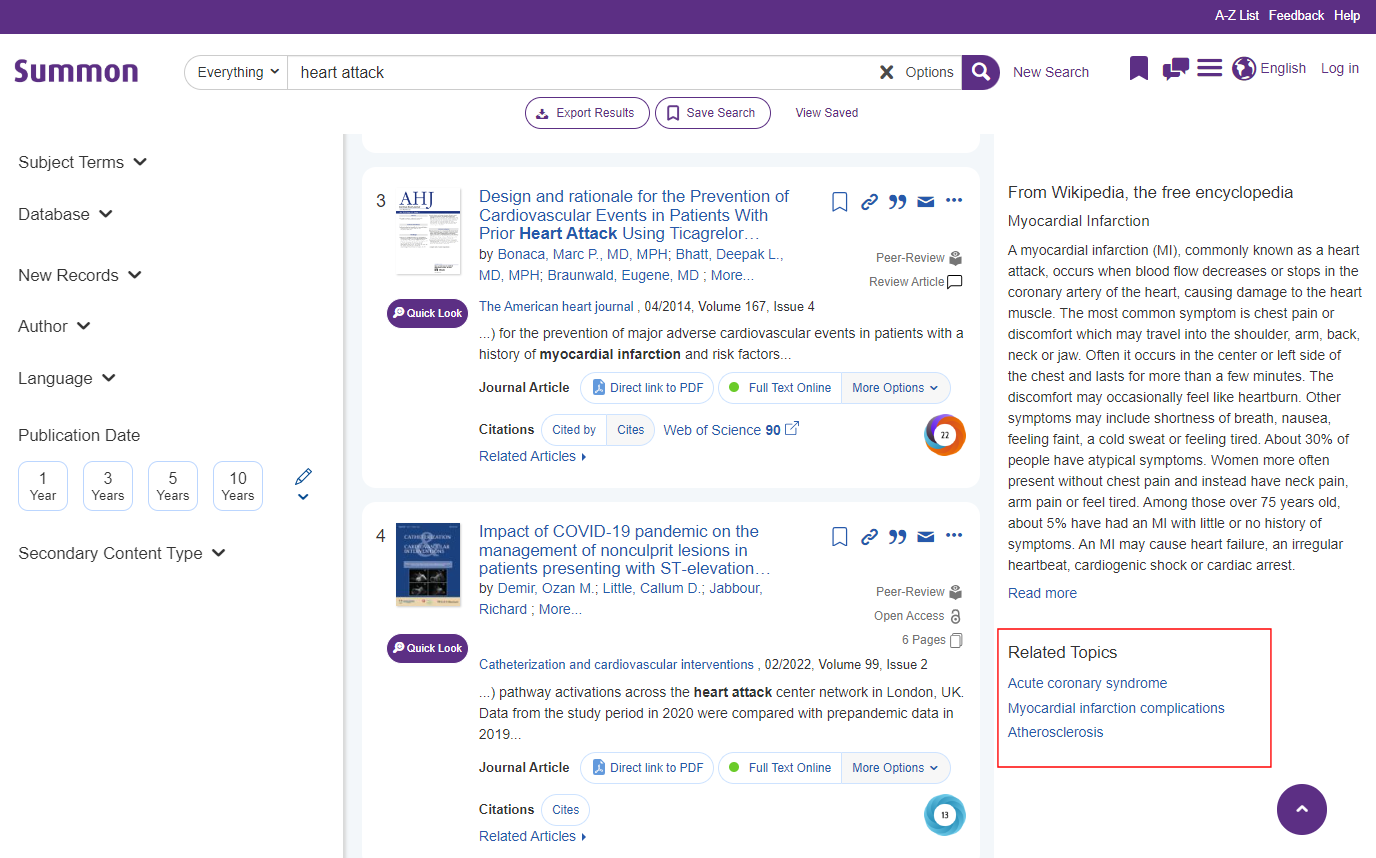Viewport: 1376px width, 858px height.
Task: Open the Everything search scope dropdown
Action: (x=238, y=72)
